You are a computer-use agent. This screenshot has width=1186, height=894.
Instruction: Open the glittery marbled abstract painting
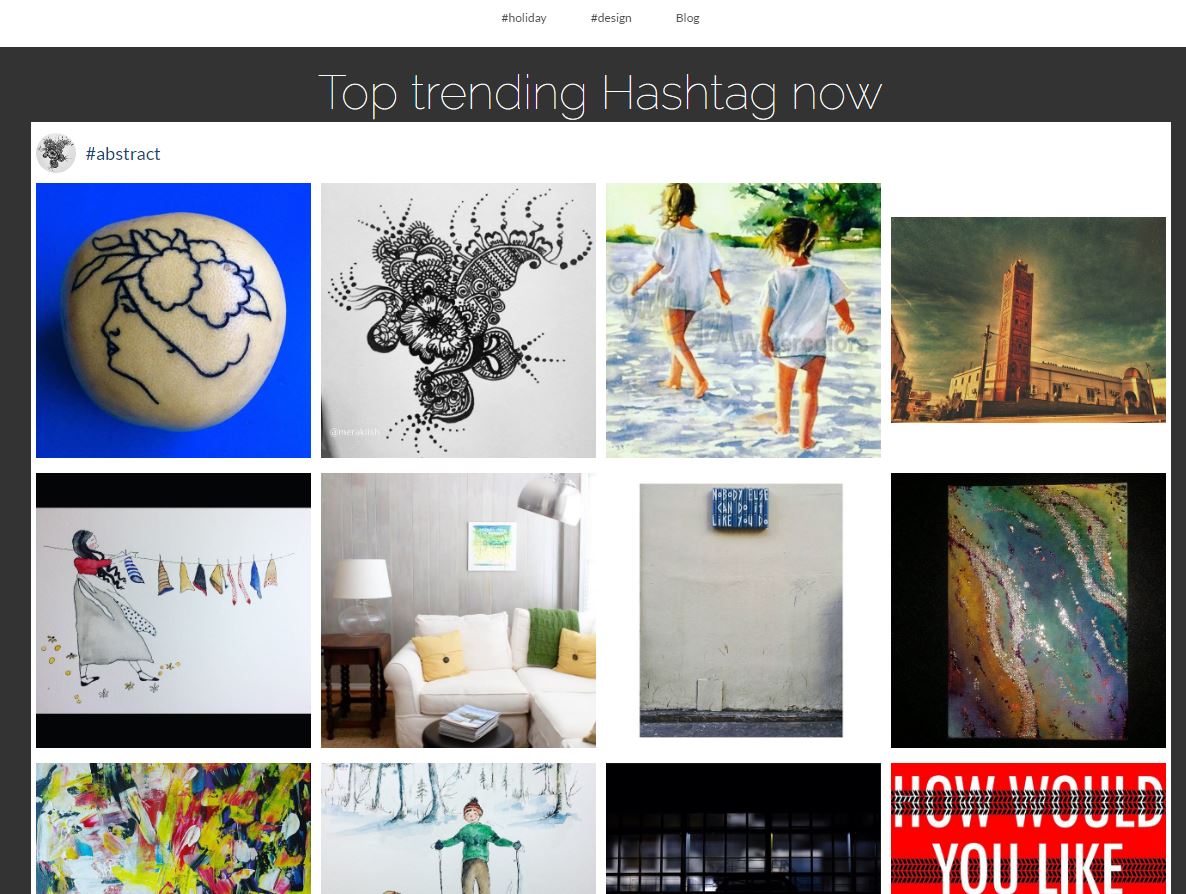pos(1028,610)
